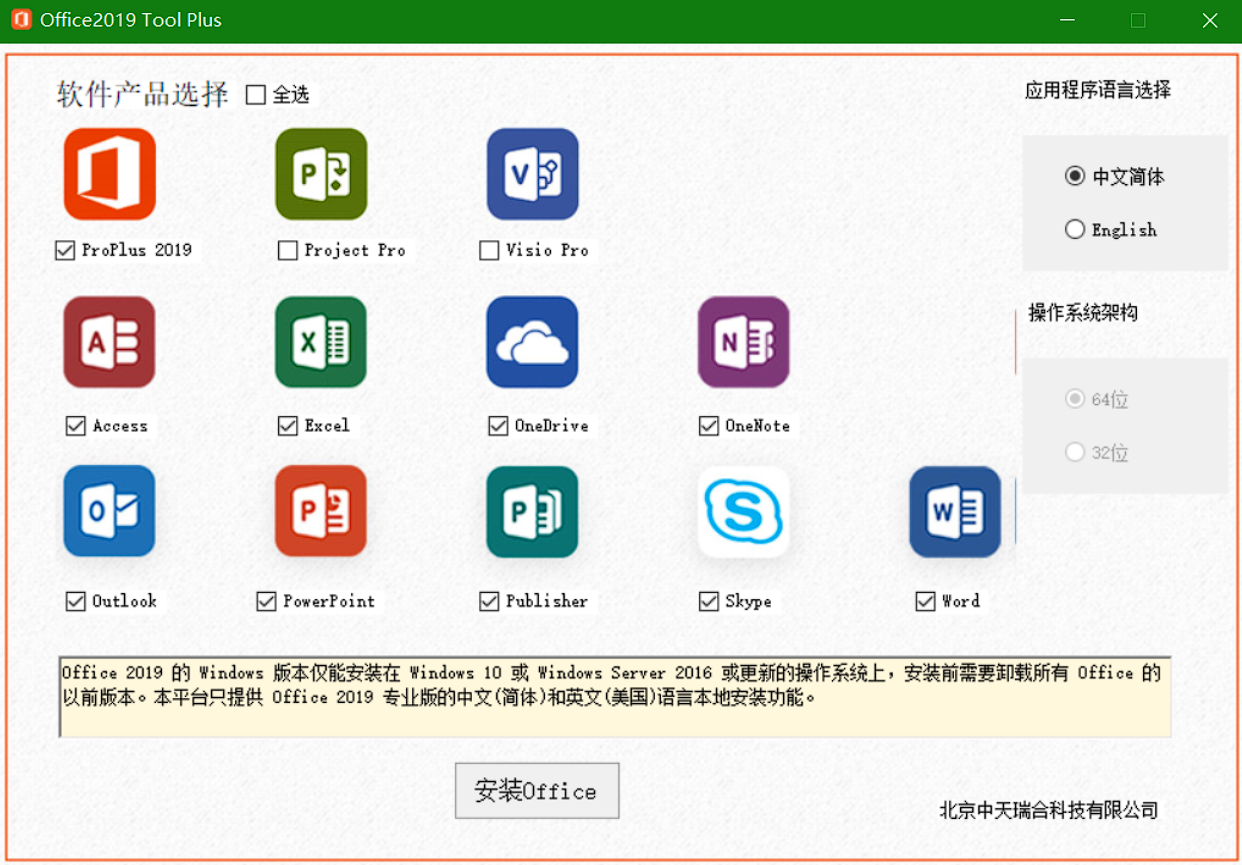This screenshot has width=1242, height=865.
Task: Uncheck the ProPlus 2019 checkbox
Action: click(x=66, y=251)
